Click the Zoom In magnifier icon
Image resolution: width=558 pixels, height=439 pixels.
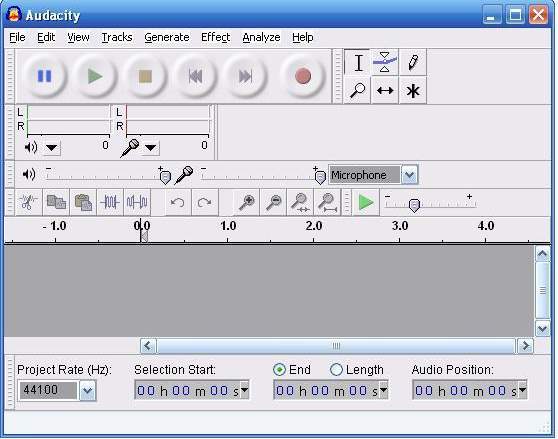(x=246, y=202)
